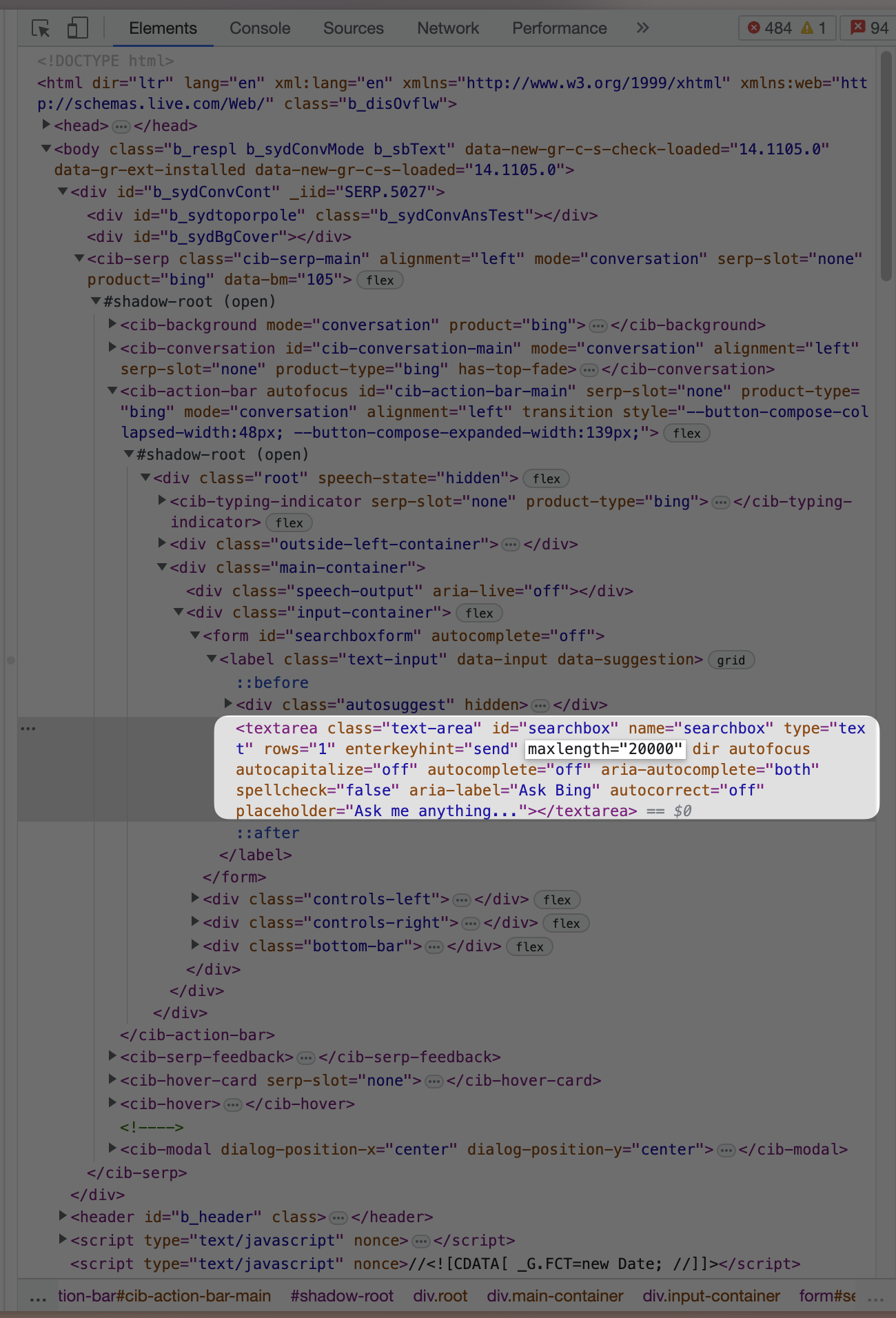The width and height of the screenshot is (896, 1318).
Task: Click the warning count triangle icon
Action: 807,28
